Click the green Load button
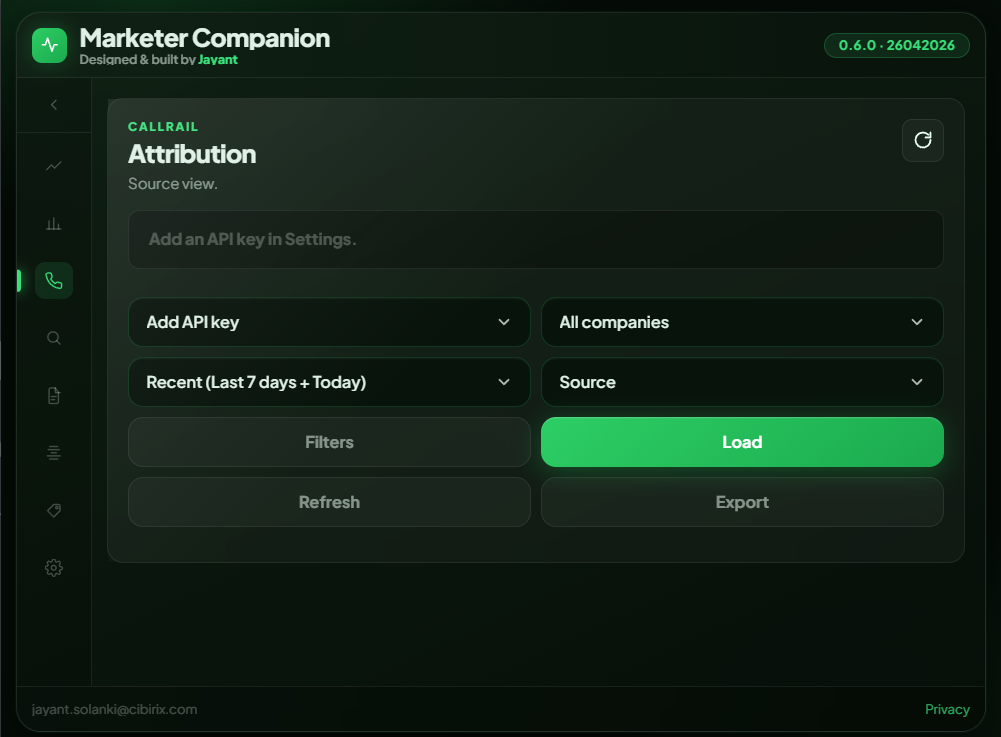Viewport: 1001px width, 737px height. pyautogui.click(x=742, y=442)
